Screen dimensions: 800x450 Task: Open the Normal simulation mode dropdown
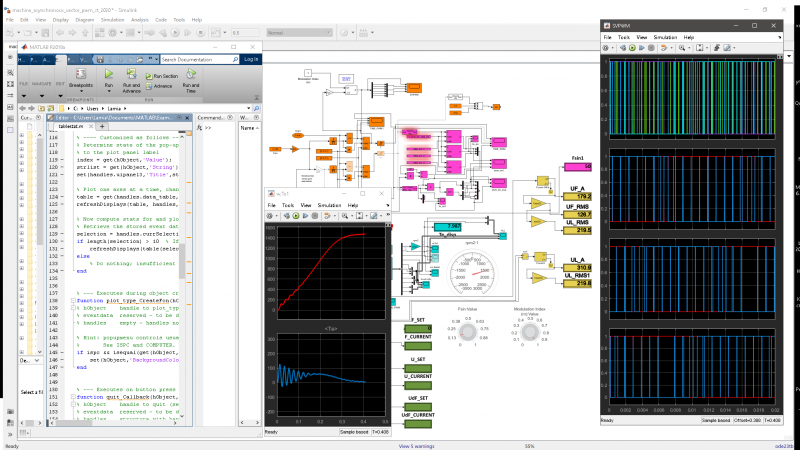[299, 33]
